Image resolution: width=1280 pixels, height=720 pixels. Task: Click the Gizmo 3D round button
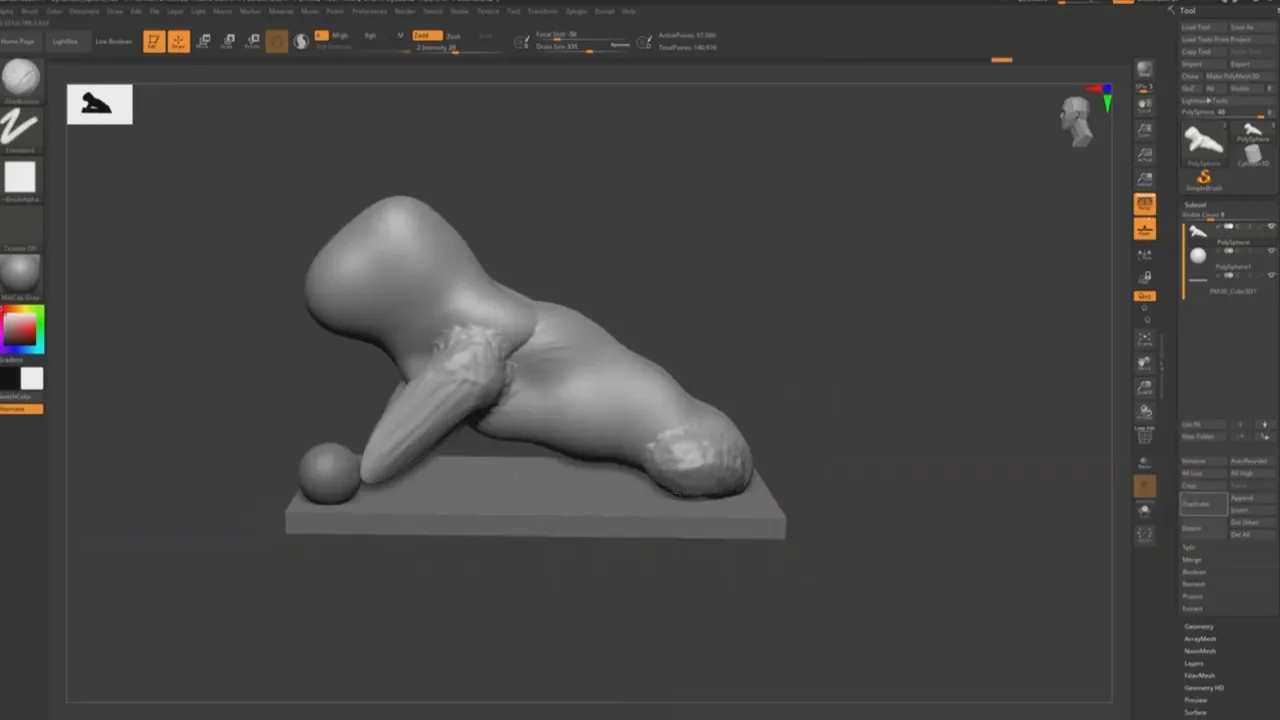[276, 41]
